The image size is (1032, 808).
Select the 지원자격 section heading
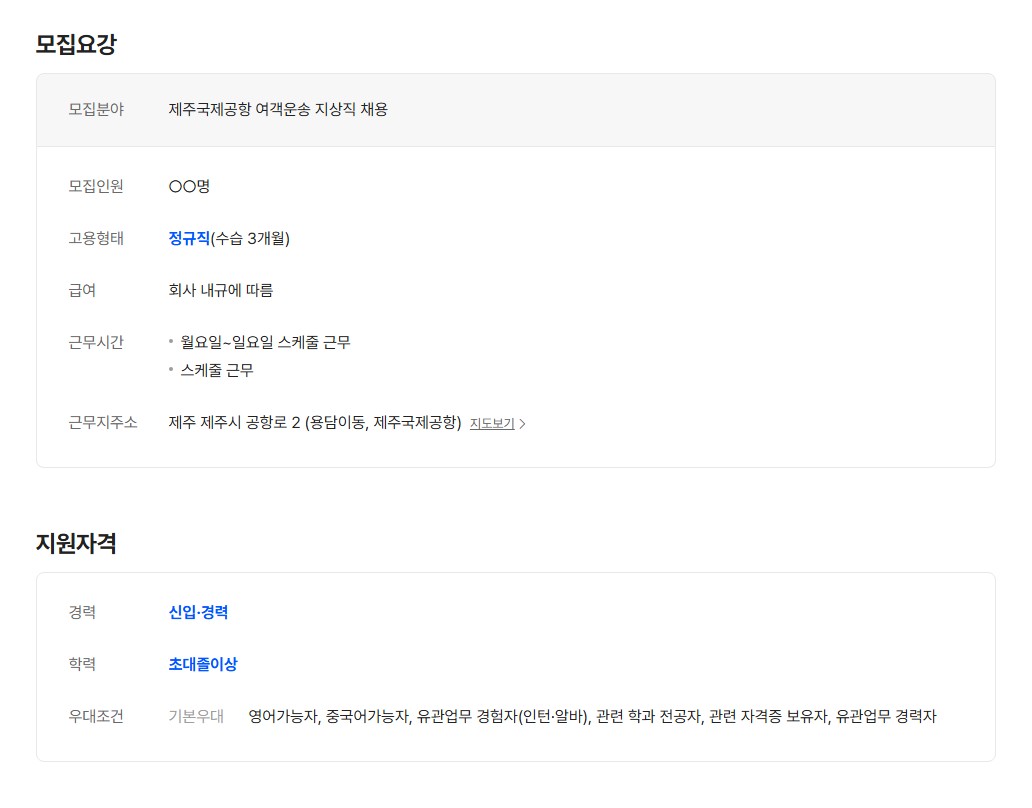click(x=76, y=543)
